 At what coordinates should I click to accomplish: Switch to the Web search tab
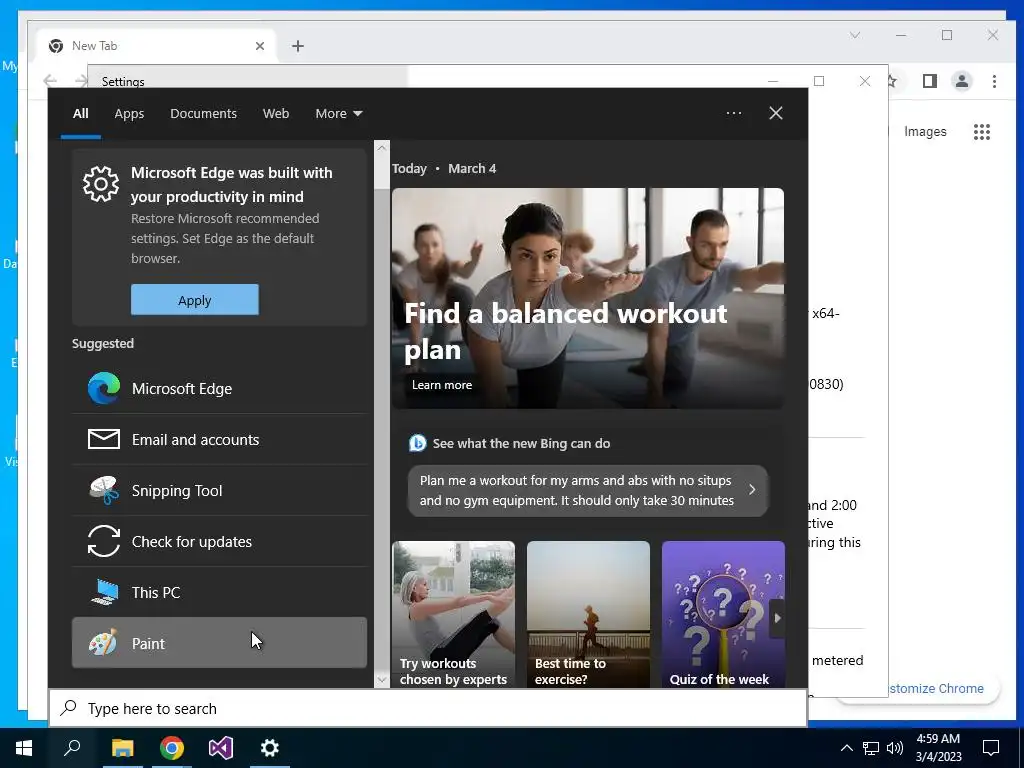click(x=276, y=114)
